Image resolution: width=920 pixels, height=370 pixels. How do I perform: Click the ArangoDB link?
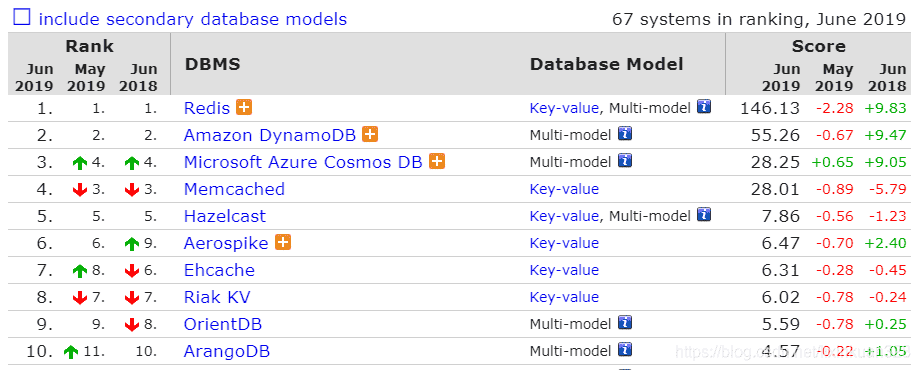click(227, 351)
